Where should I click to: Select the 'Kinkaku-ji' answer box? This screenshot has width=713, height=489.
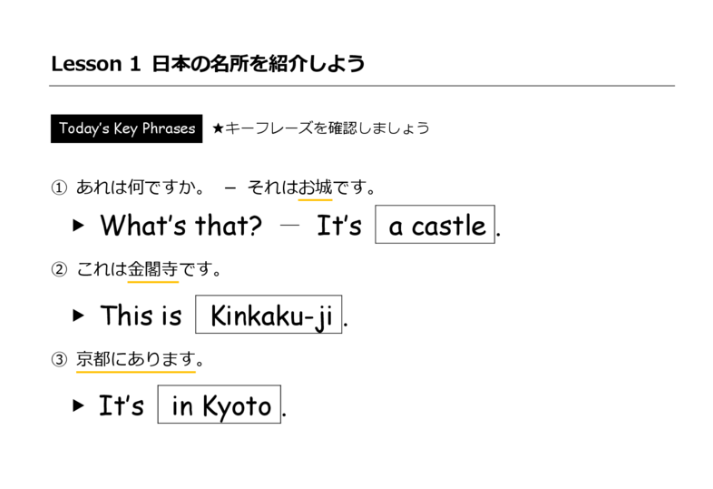click(270, 316)
